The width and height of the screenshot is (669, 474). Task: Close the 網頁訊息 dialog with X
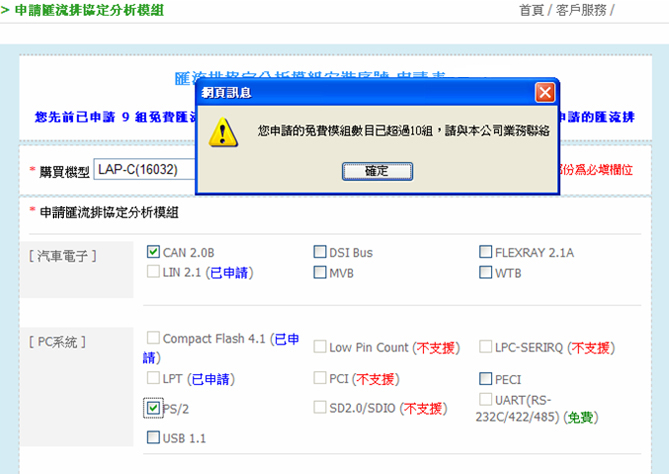click(x=544, y=93)
